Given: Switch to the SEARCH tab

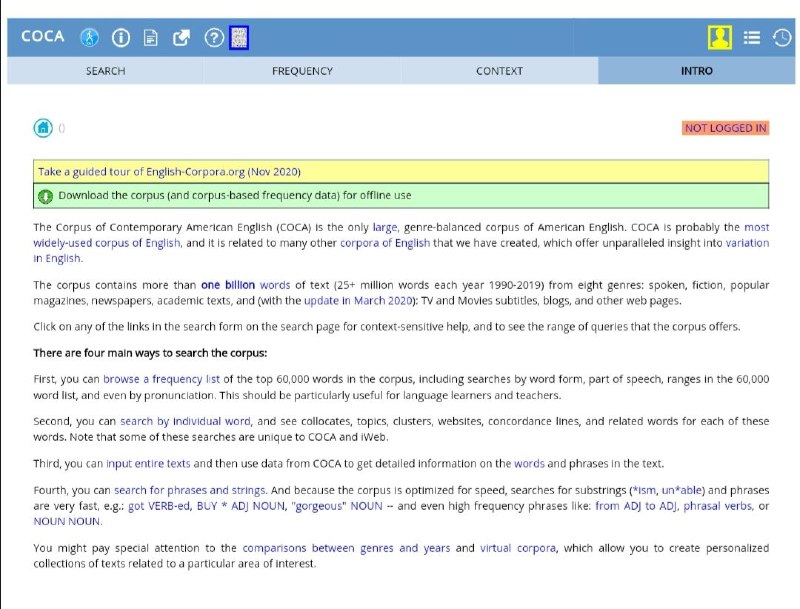Looking at the screenshot, I should [106, 71].
